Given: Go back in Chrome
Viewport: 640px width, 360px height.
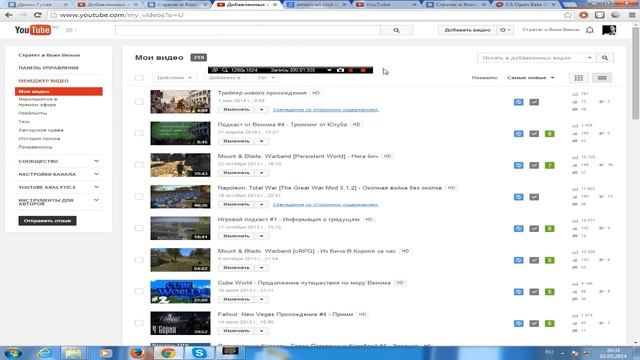Looking at the screenshot, I should click(x=9, y=15).
